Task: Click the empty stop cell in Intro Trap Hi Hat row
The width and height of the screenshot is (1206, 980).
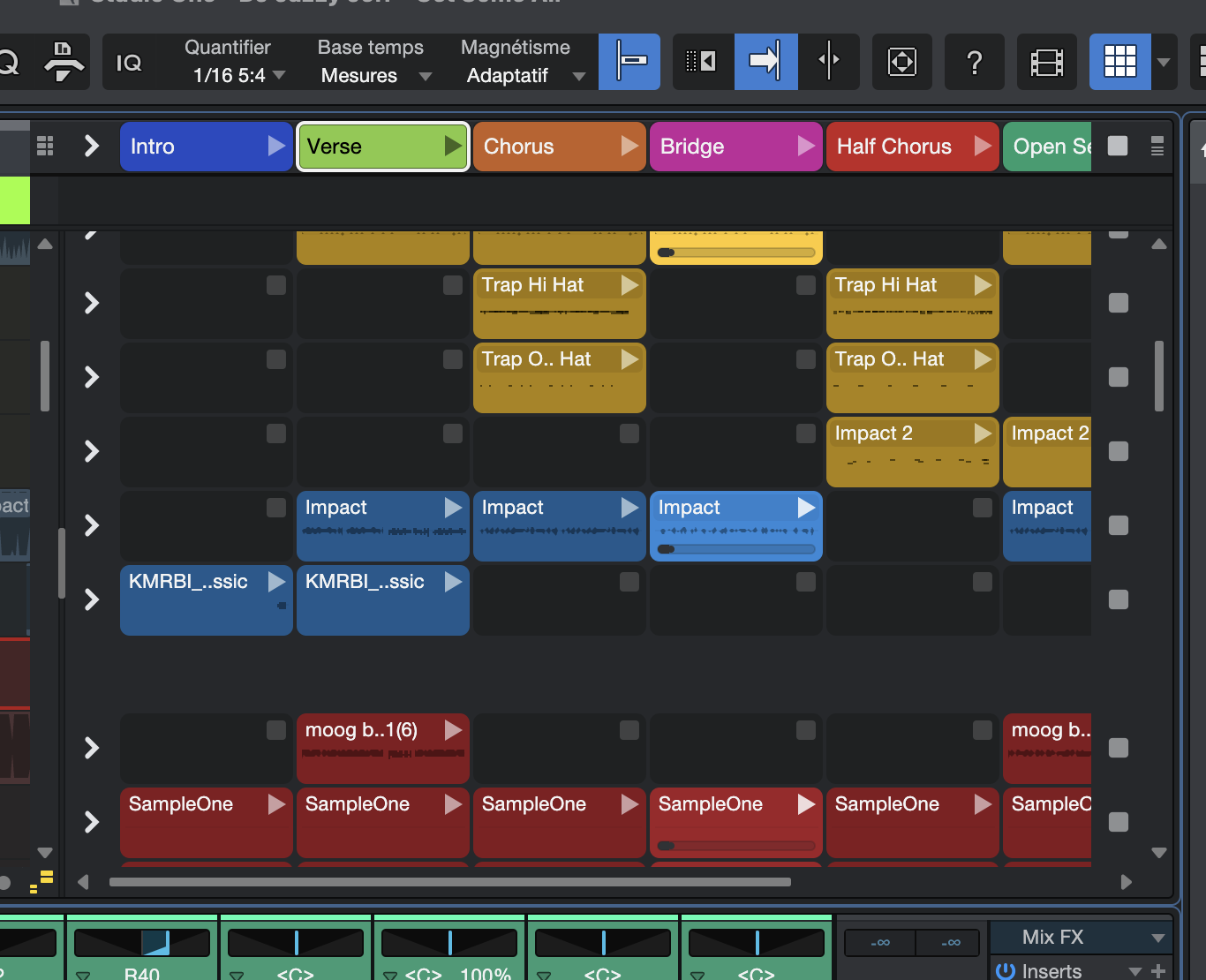Action: point(276,285)
